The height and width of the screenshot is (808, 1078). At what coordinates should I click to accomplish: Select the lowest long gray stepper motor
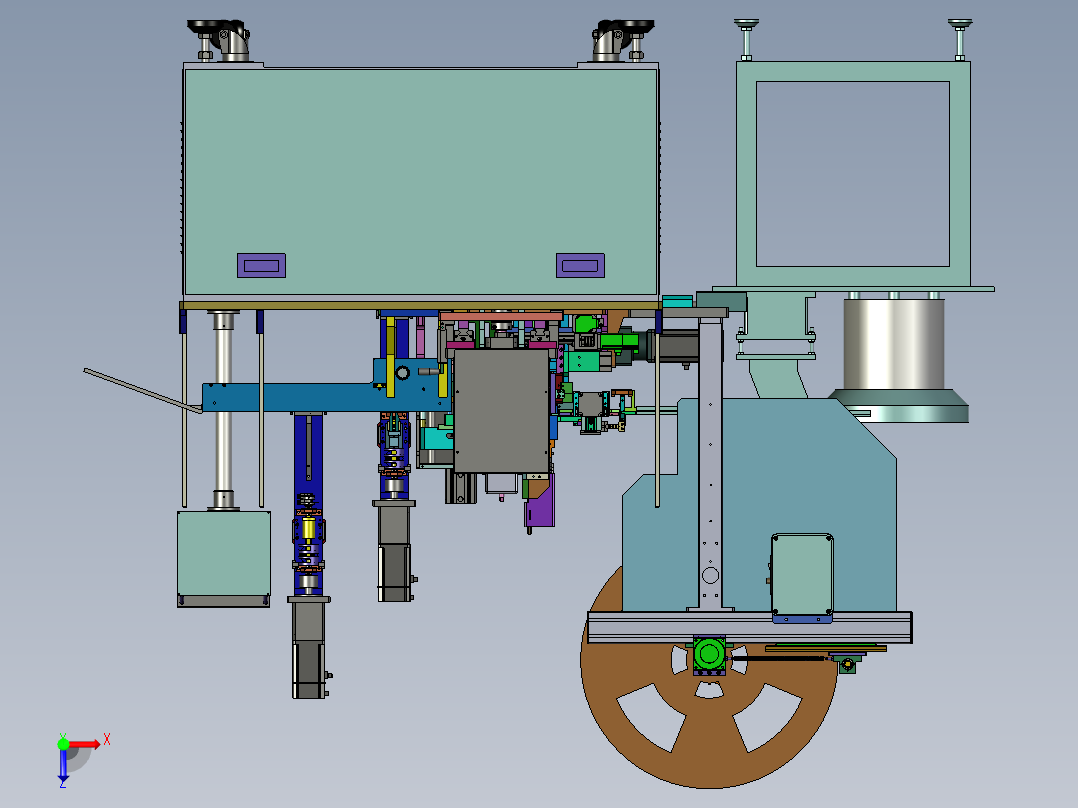309,647
